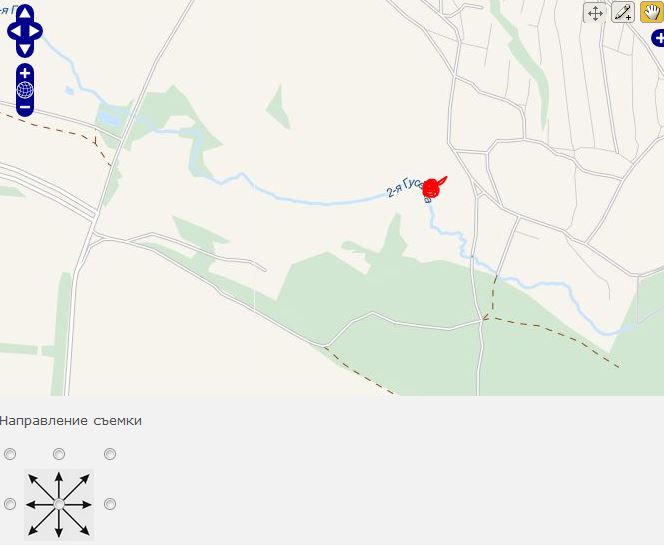
Task: Click the small blue pond near road
Action: [111, 118]
